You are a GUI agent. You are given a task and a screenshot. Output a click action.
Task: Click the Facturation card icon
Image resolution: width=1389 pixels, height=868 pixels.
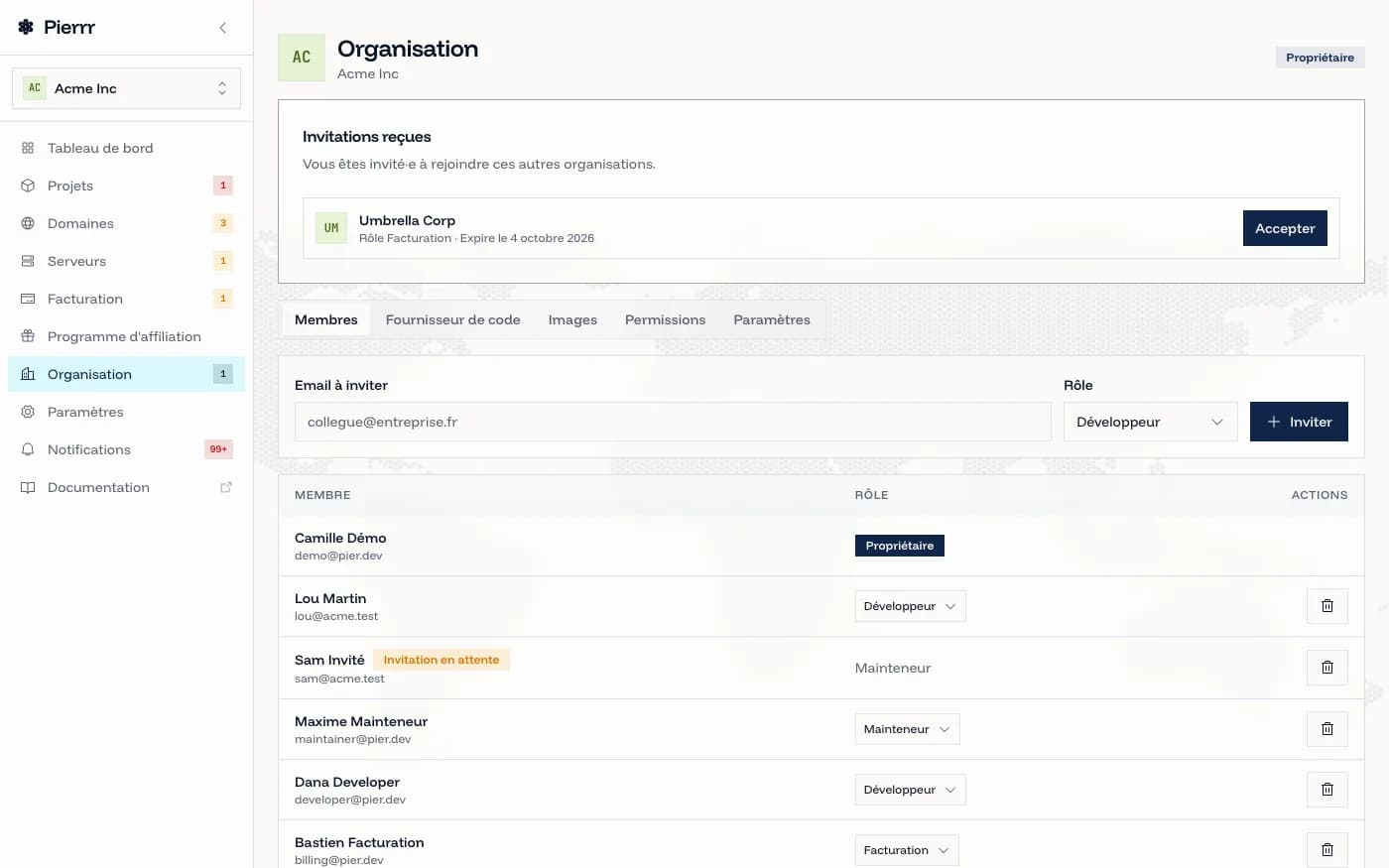click(x=28, y=299)
